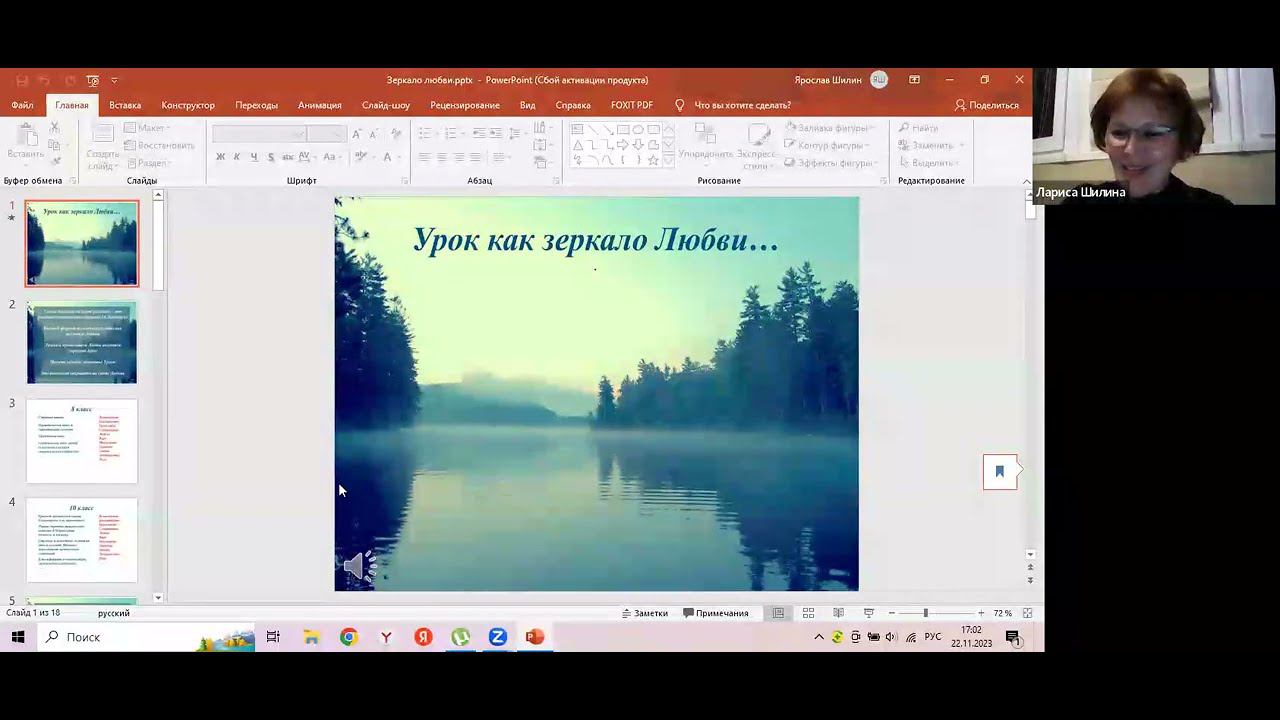This screenshot has height=720, width=1280.
Task: Switch to the Рецензирование tab
Action: click(x=465, y=105)
